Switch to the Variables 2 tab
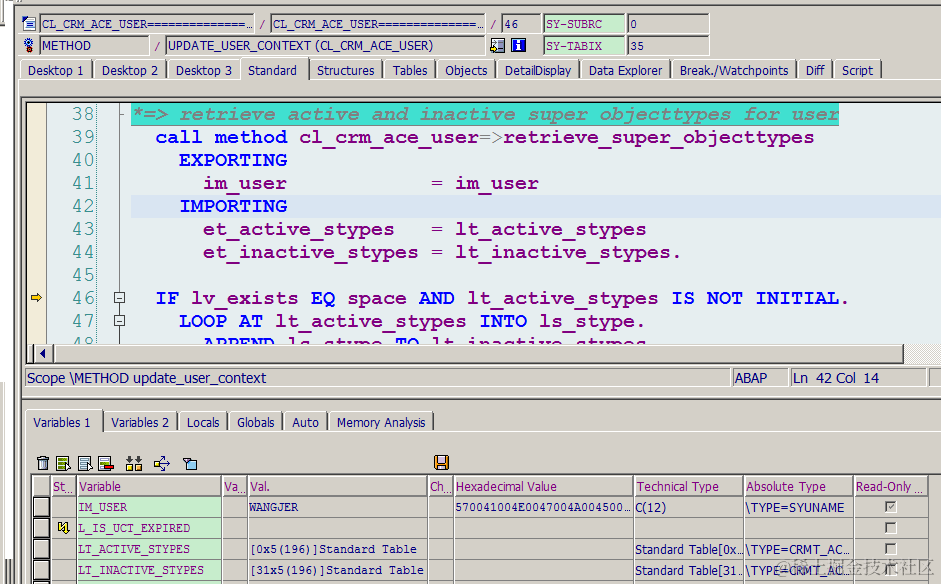Screen dimensions: 941x584 [140, 422]
